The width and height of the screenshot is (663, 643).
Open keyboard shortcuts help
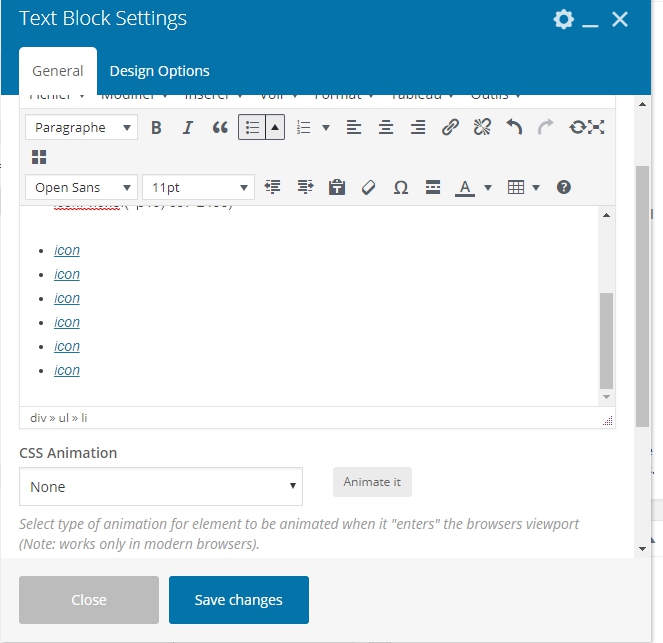tap(564, 187)
